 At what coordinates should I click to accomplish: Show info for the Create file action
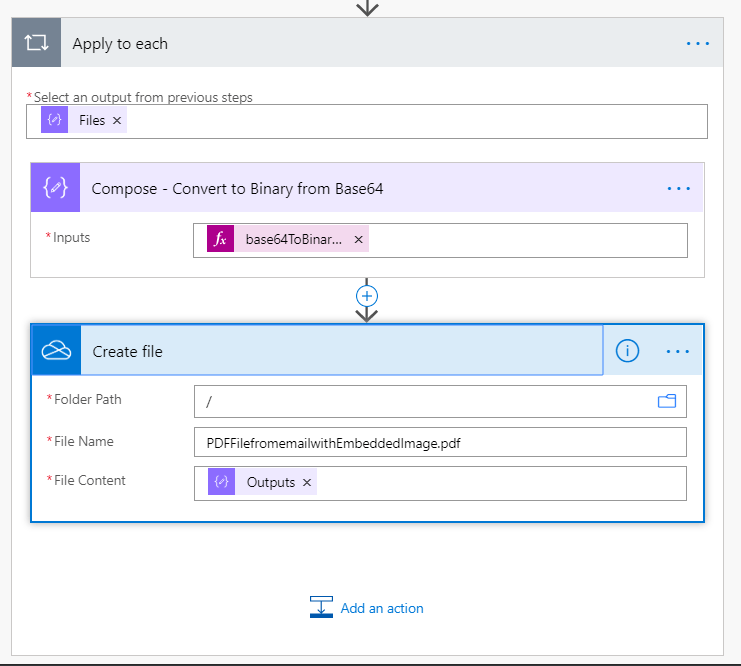[627, 351]
